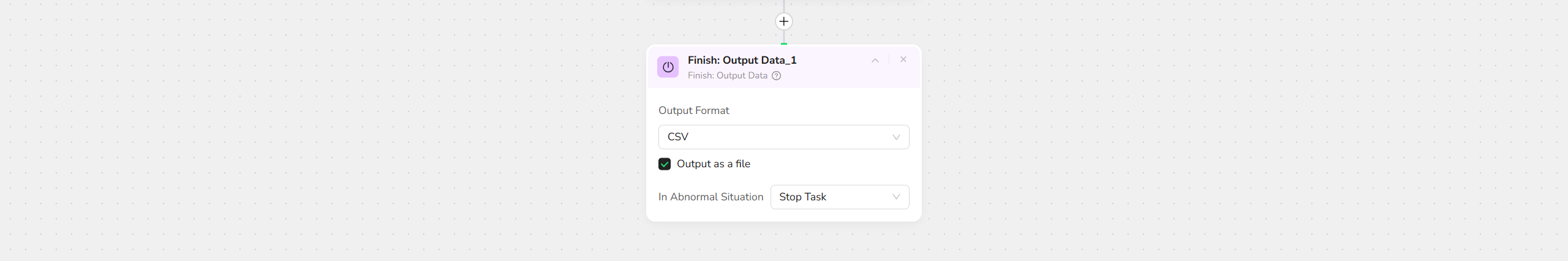Viewport: 1568px width, 261px height.
Task: Click the chevron arrow beside Stop Task
Action: pyautogui.click(x=896, y=197)
